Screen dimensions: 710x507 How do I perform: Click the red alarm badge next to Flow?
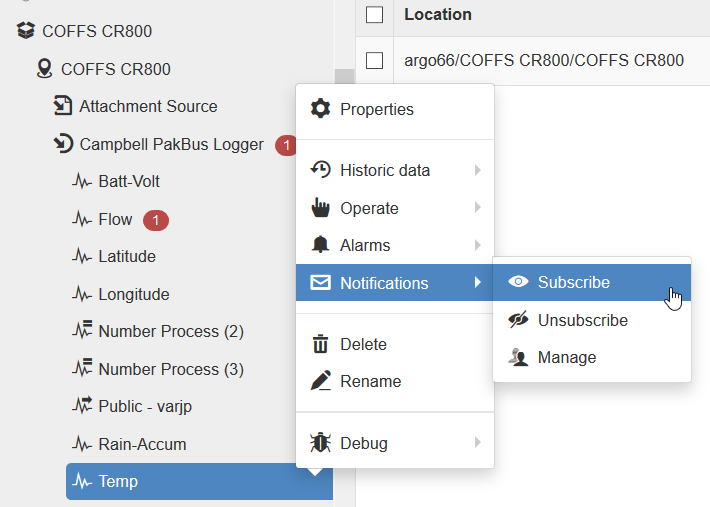pyautogui.click(x=156, y=220)
